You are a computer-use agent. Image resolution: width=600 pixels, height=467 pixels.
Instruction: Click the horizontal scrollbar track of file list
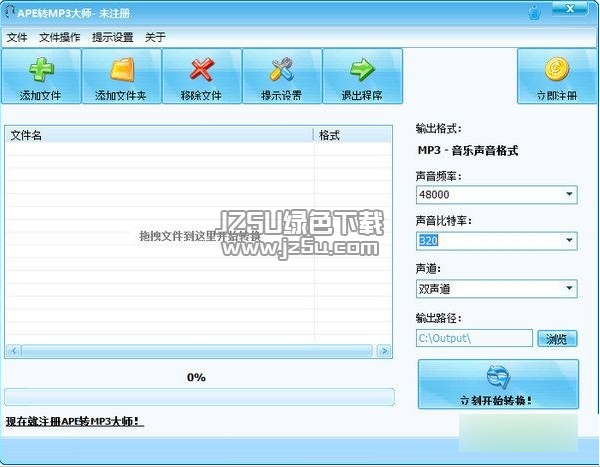coord(197,351)
